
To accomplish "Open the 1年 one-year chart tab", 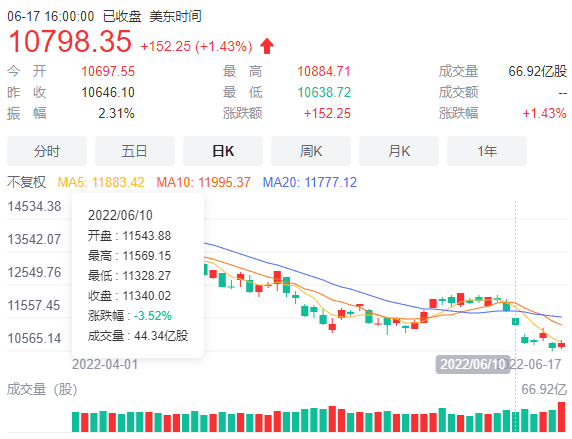I will click(x=487, y=151).
